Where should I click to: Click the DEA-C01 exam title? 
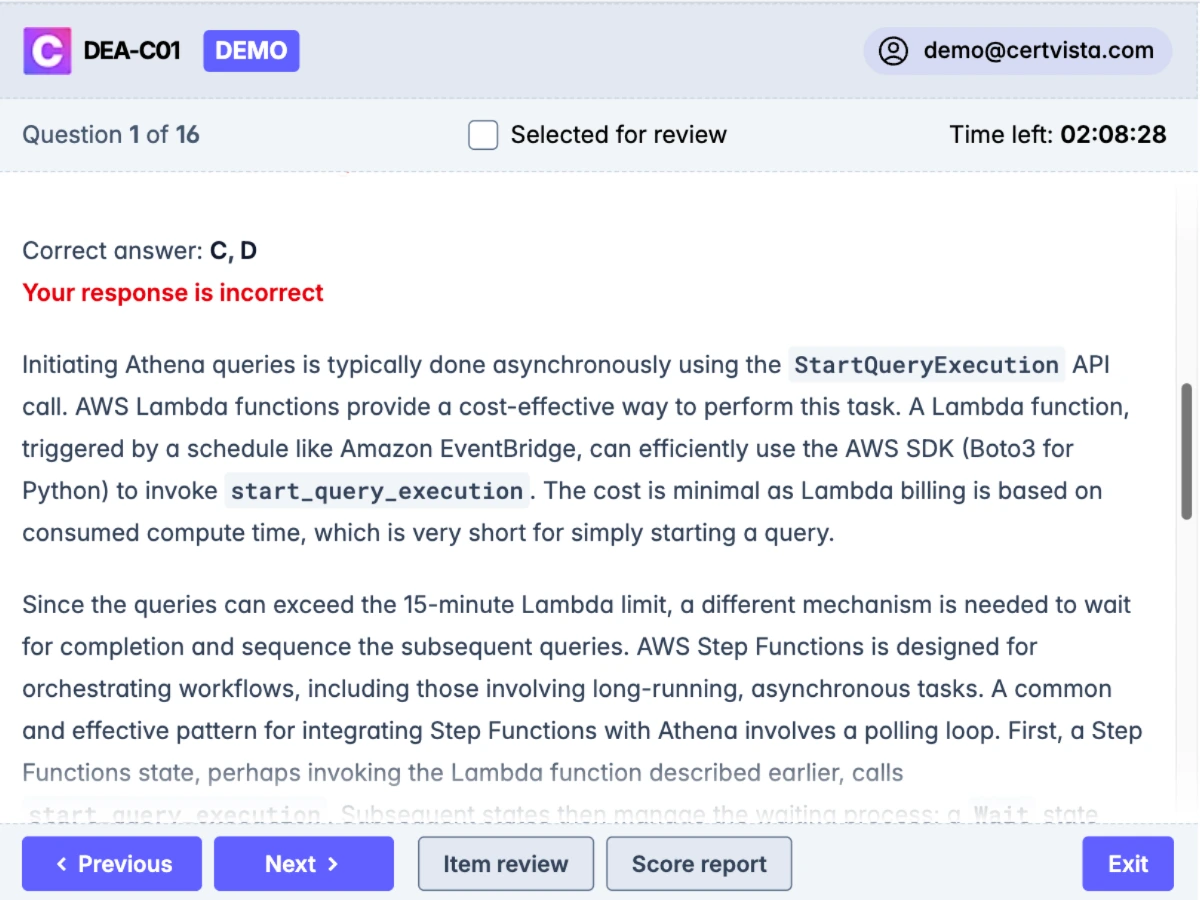tap(132, 51)
